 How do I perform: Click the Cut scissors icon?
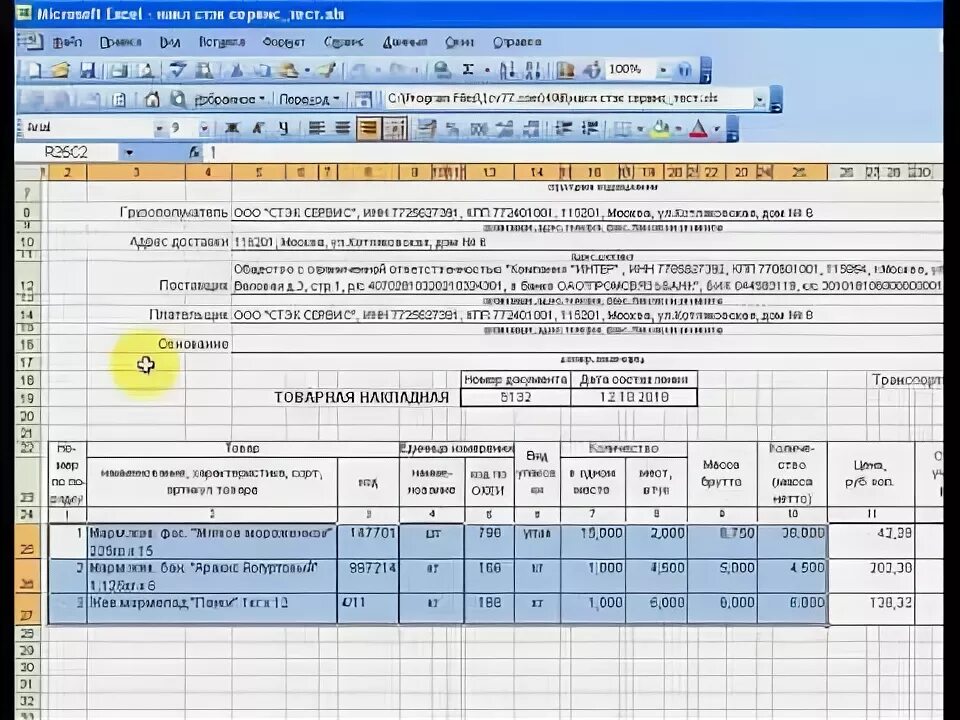[237, 70]
